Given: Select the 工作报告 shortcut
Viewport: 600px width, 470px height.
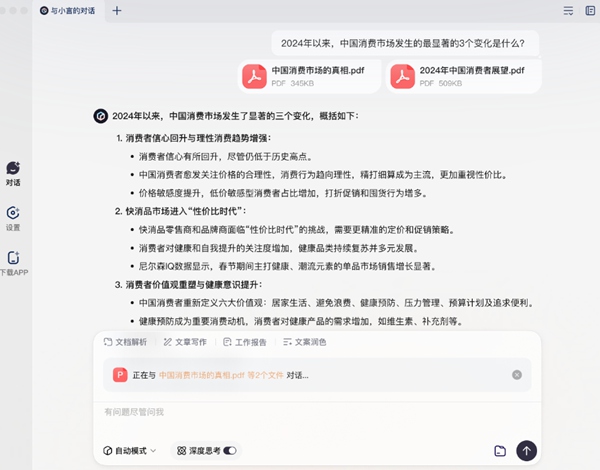Looking at the screenshot, I should click(x=245, y=342).
